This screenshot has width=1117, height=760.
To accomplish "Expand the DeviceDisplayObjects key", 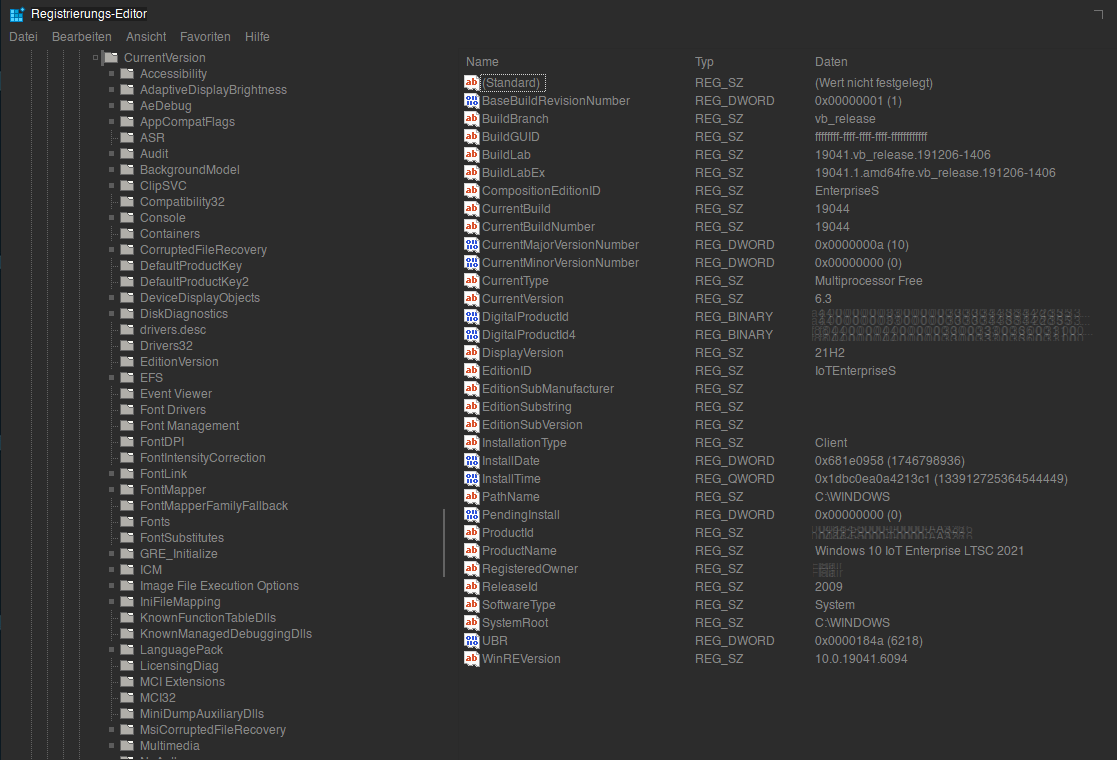I will (x=111, y=298).
